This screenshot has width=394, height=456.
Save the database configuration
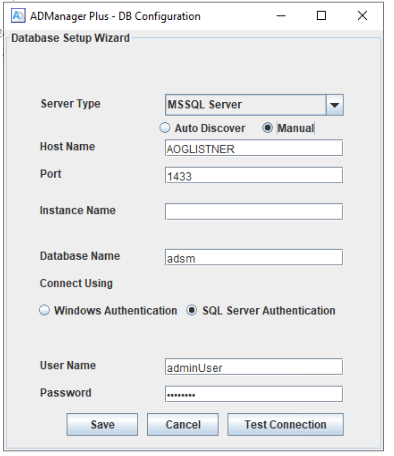point(102,424)
